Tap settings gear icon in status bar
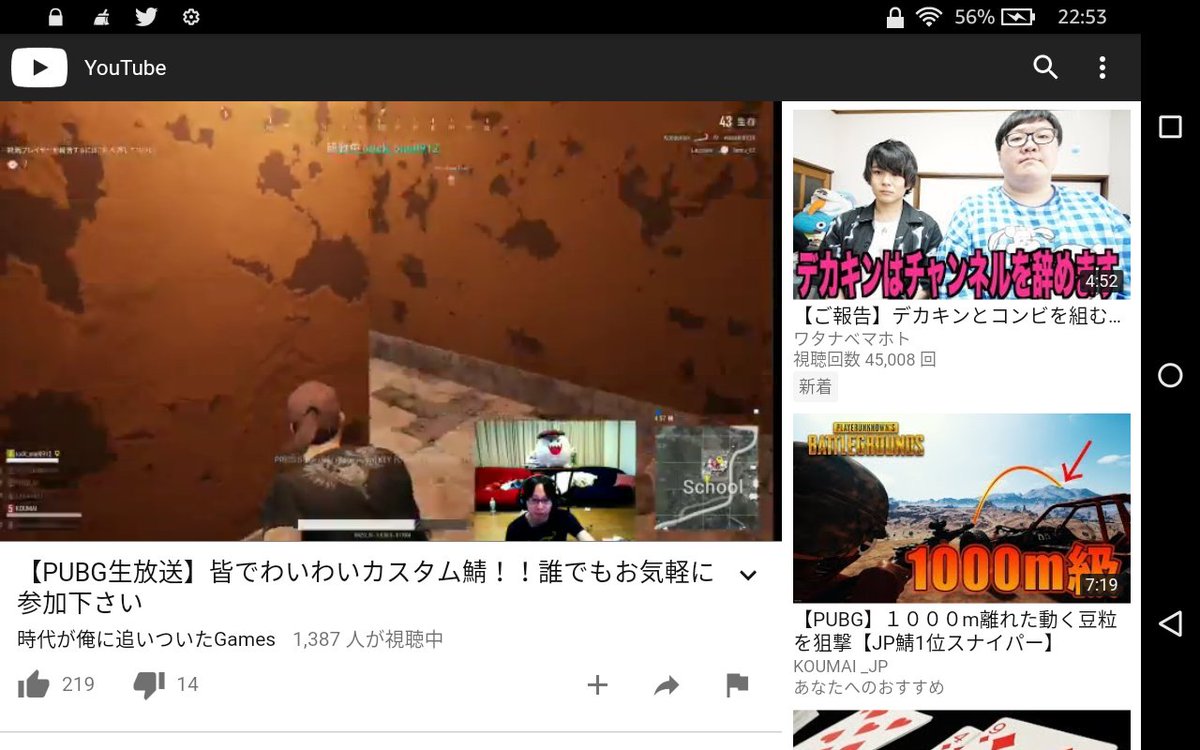This screenshot has height=750, width=1200. 191,16
